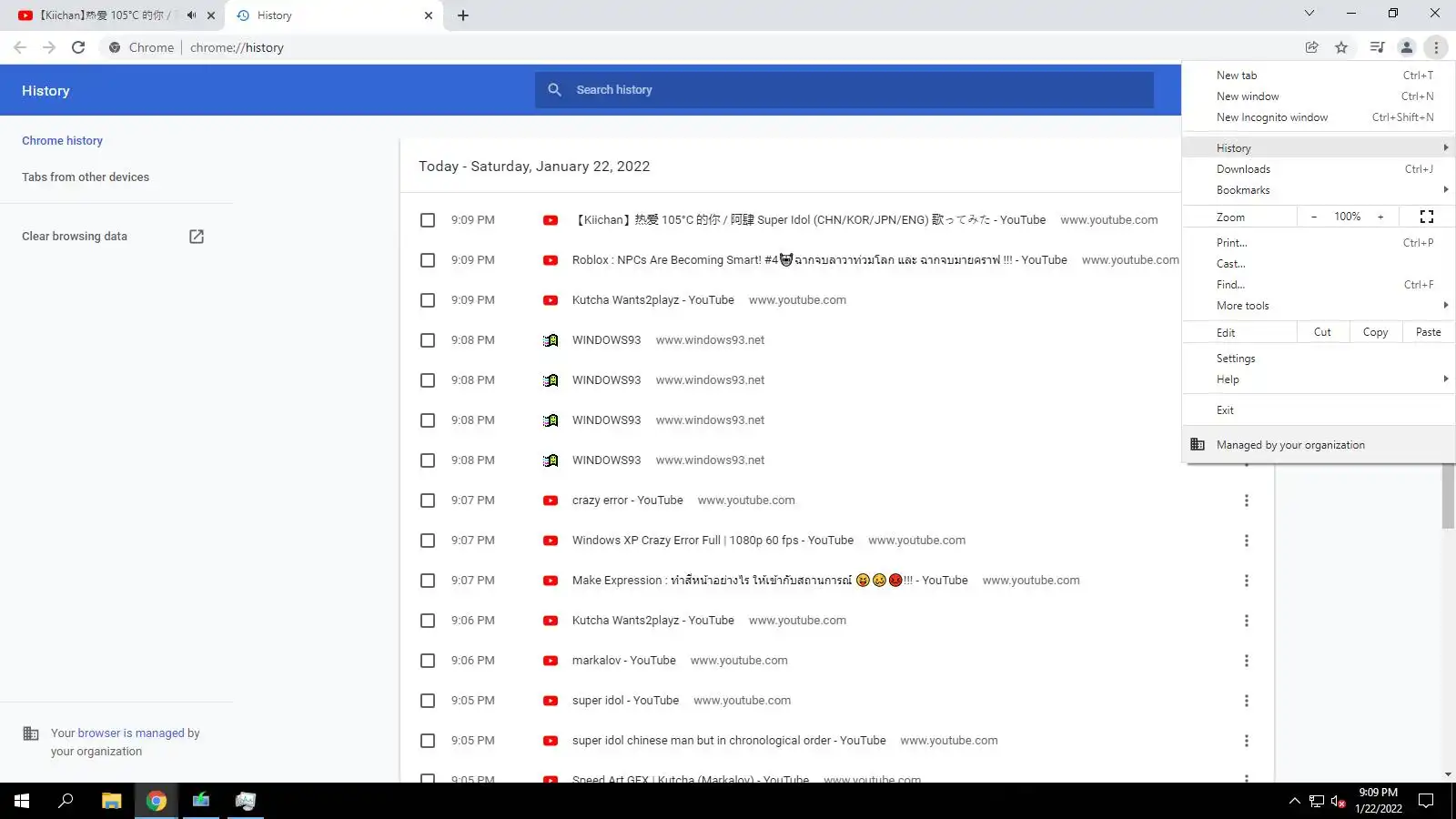
Task: Open more actions for Make Expression entry
Action: 1247,581
